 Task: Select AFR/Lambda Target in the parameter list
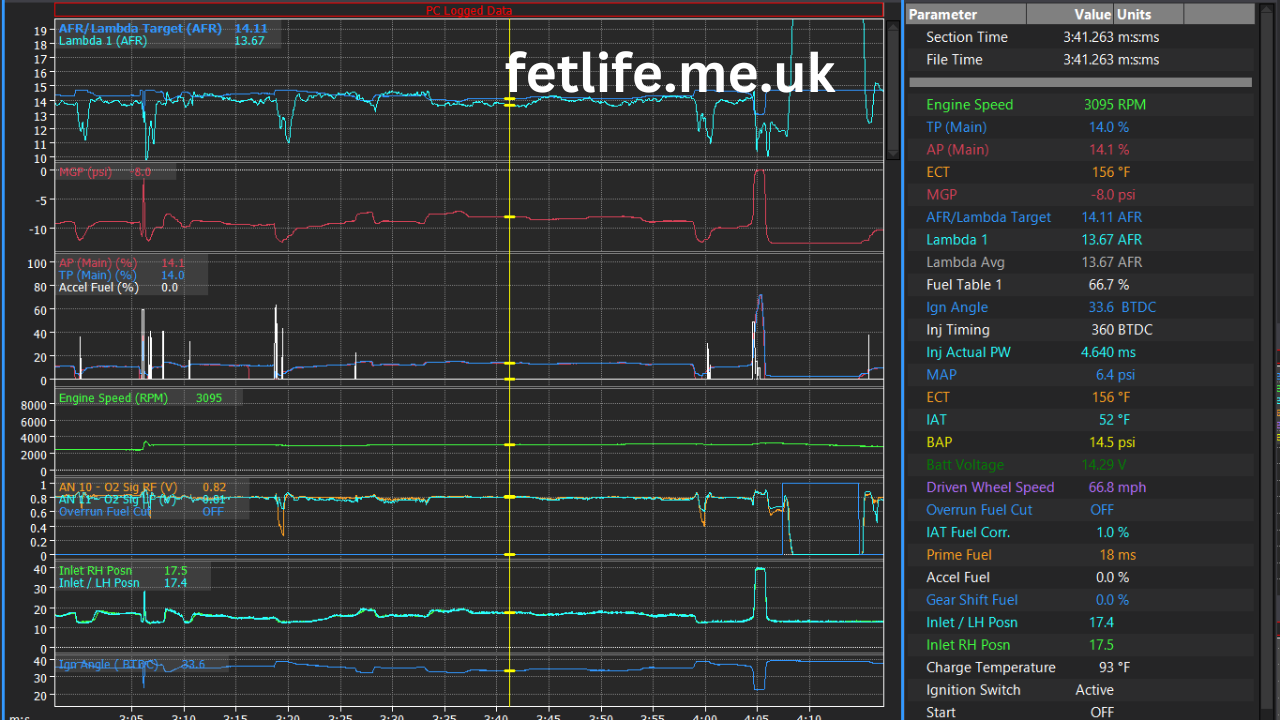pyautogui.click(x=1080, y=217)
